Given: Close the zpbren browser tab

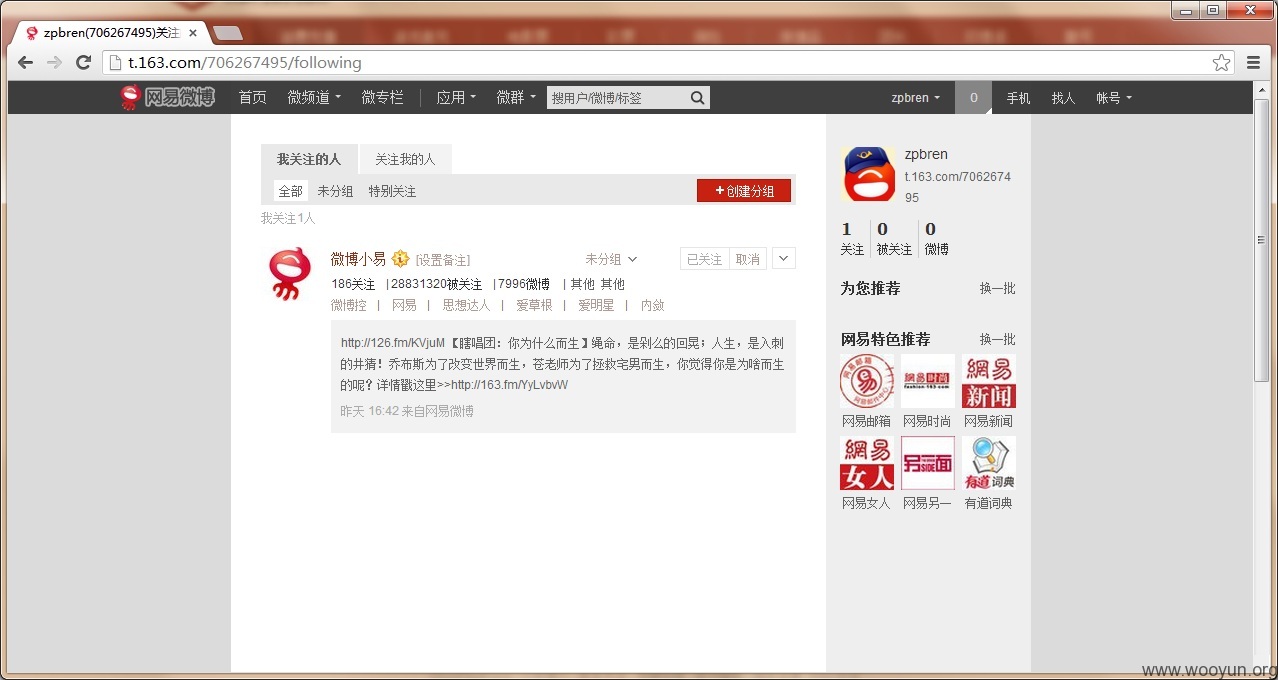Looking at the screenshot, I should pos(193,33).
